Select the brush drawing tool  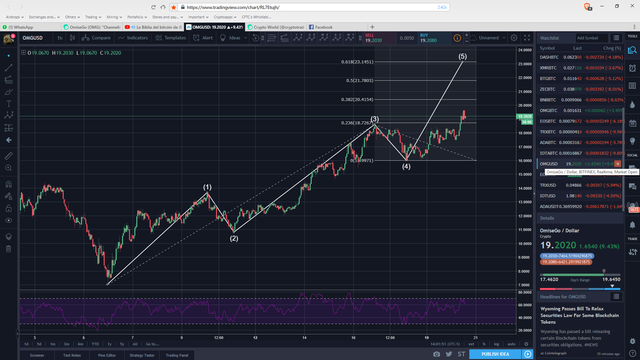[9, 92]
